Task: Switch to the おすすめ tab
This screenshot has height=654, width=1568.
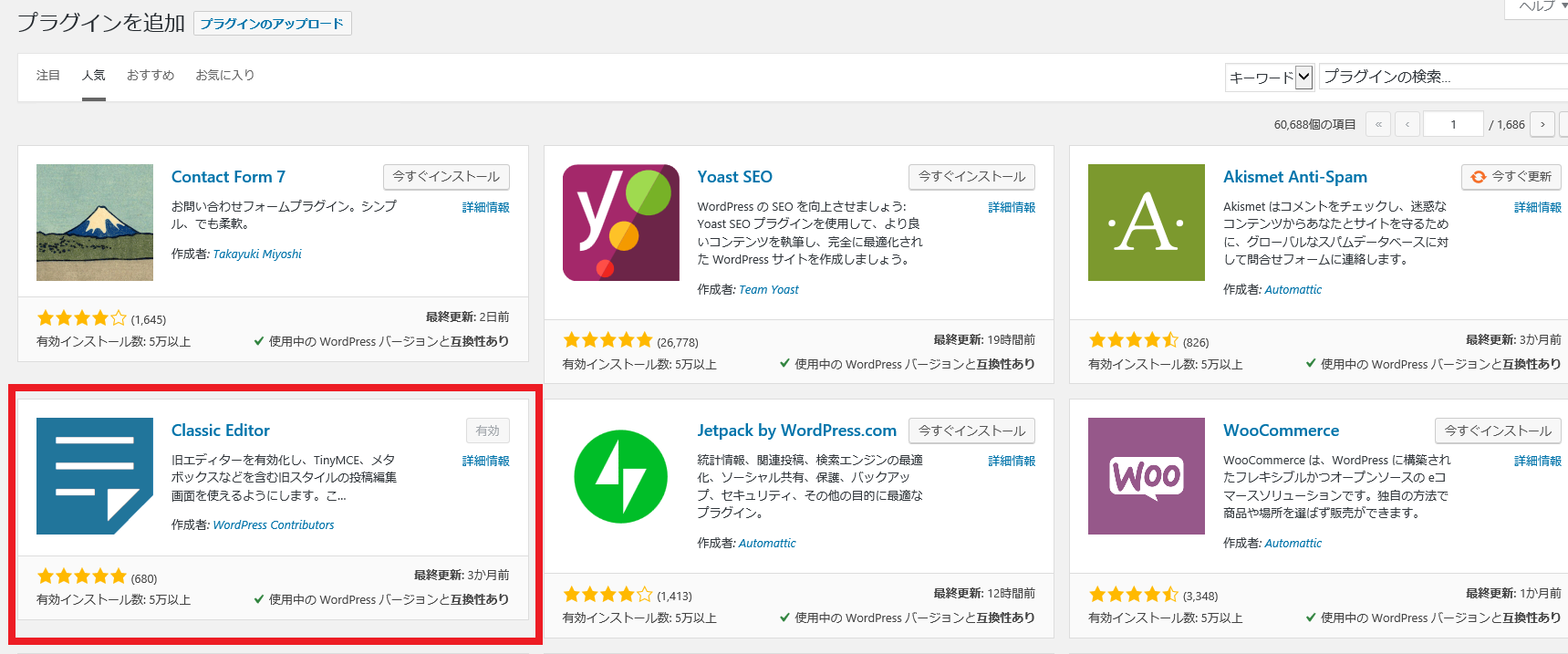Action: coord(151,76)
